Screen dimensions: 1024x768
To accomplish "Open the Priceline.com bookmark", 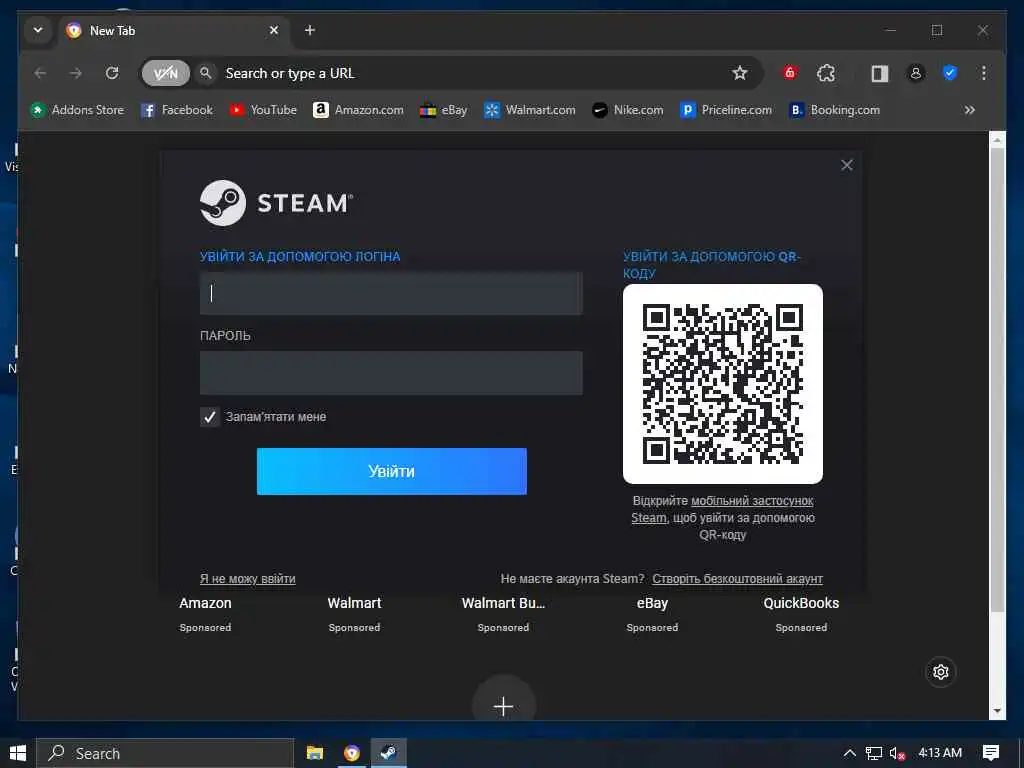I will (726, 110).
